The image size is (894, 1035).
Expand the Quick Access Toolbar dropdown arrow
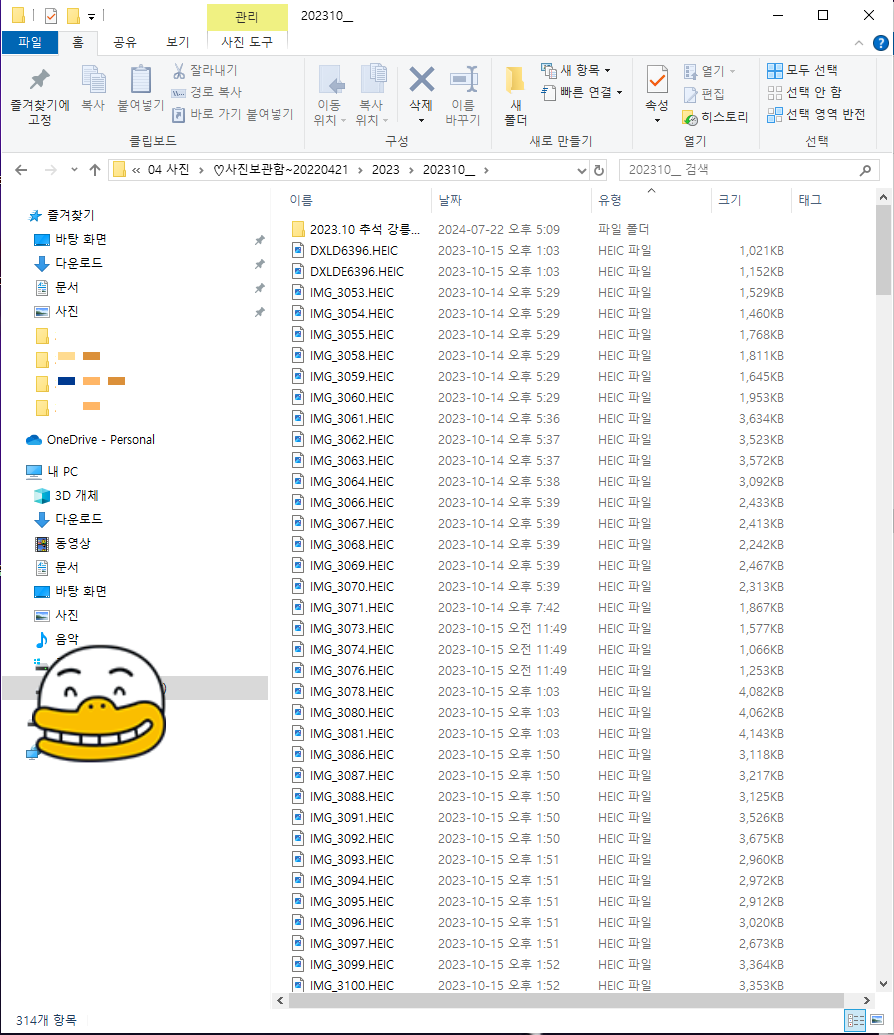[91, 16]
